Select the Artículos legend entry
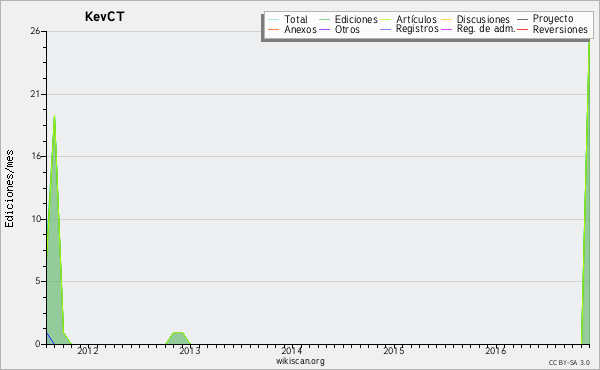The height and width of the screenshot is (370, 600). pyautogui.click(x=408, y=19)
